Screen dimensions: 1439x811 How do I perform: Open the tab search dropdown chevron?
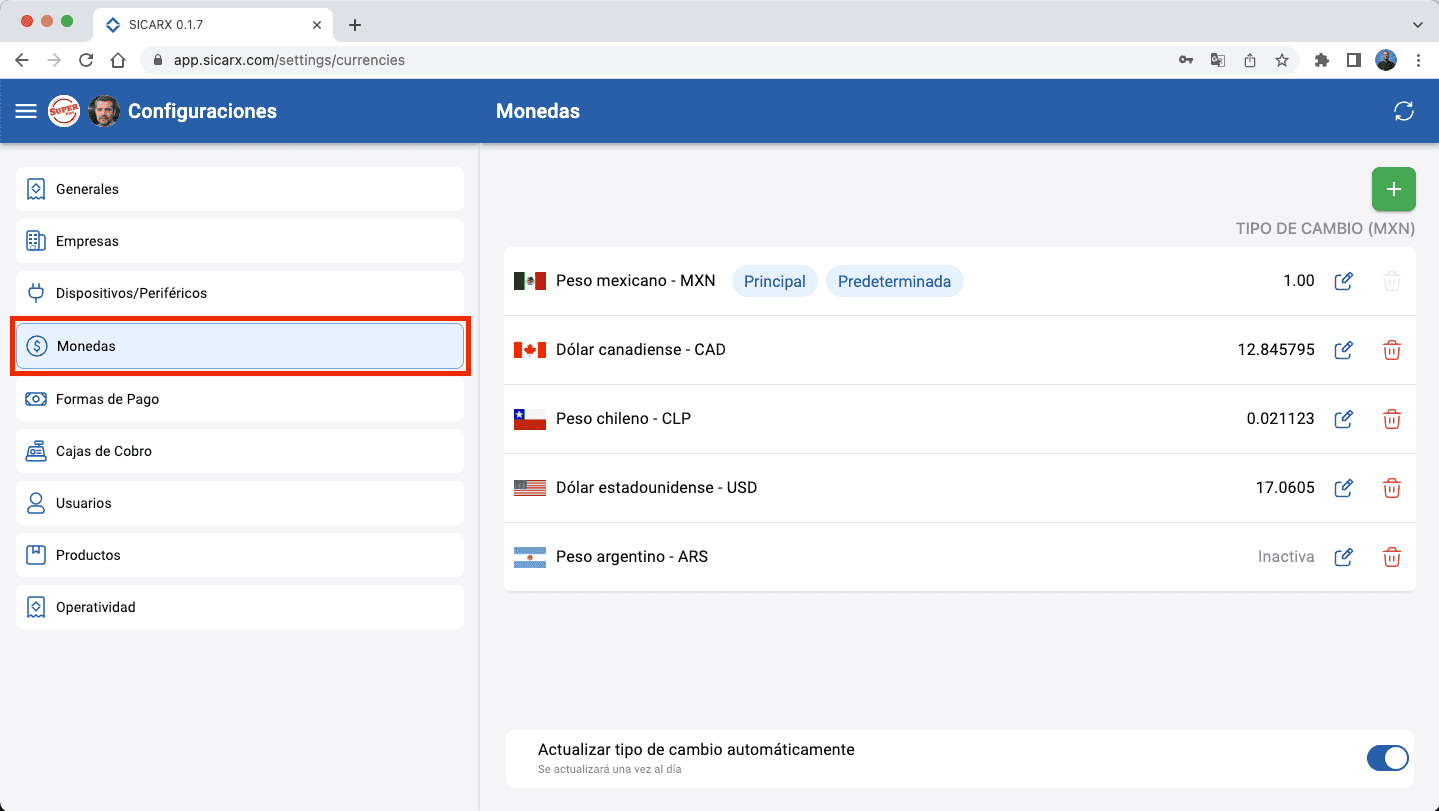click(x=1417, y=24)
